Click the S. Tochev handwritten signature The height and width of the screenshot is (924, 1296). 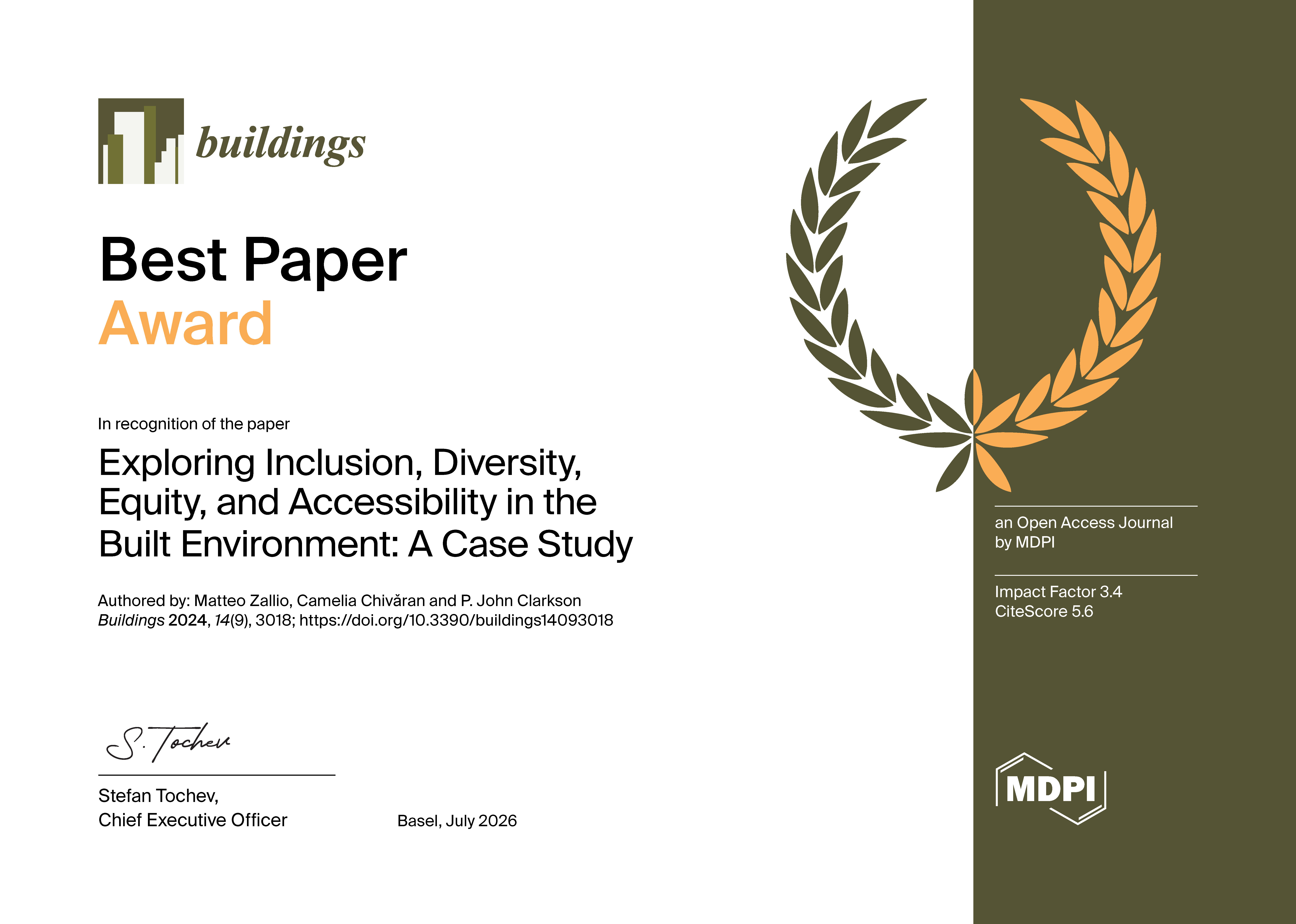168,743
